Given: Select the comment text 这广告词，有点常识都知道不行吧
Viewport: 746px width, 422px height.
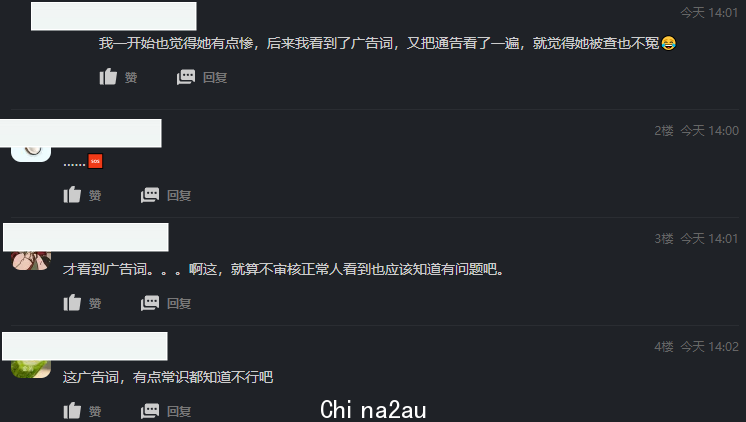Looking at the screenshot, I should pyautogui.click(x=168, y=377).
